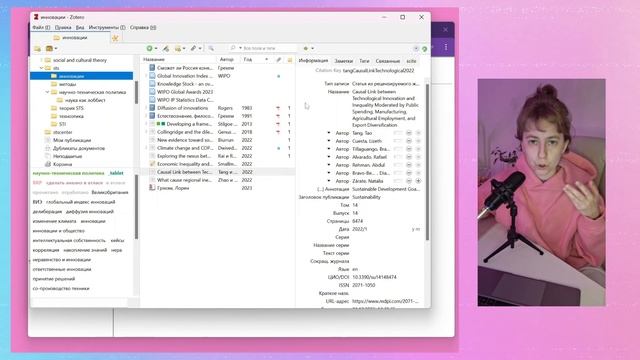Click the notes column header icon
The width and height of the screenshot is (640, 360).
coord(289,60)
